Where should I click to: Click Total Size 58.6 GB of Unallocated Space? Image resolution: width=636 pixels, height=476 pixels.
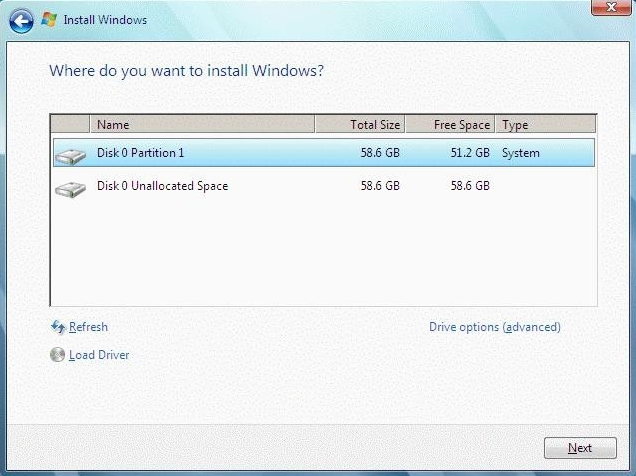(x=380, y=186)
